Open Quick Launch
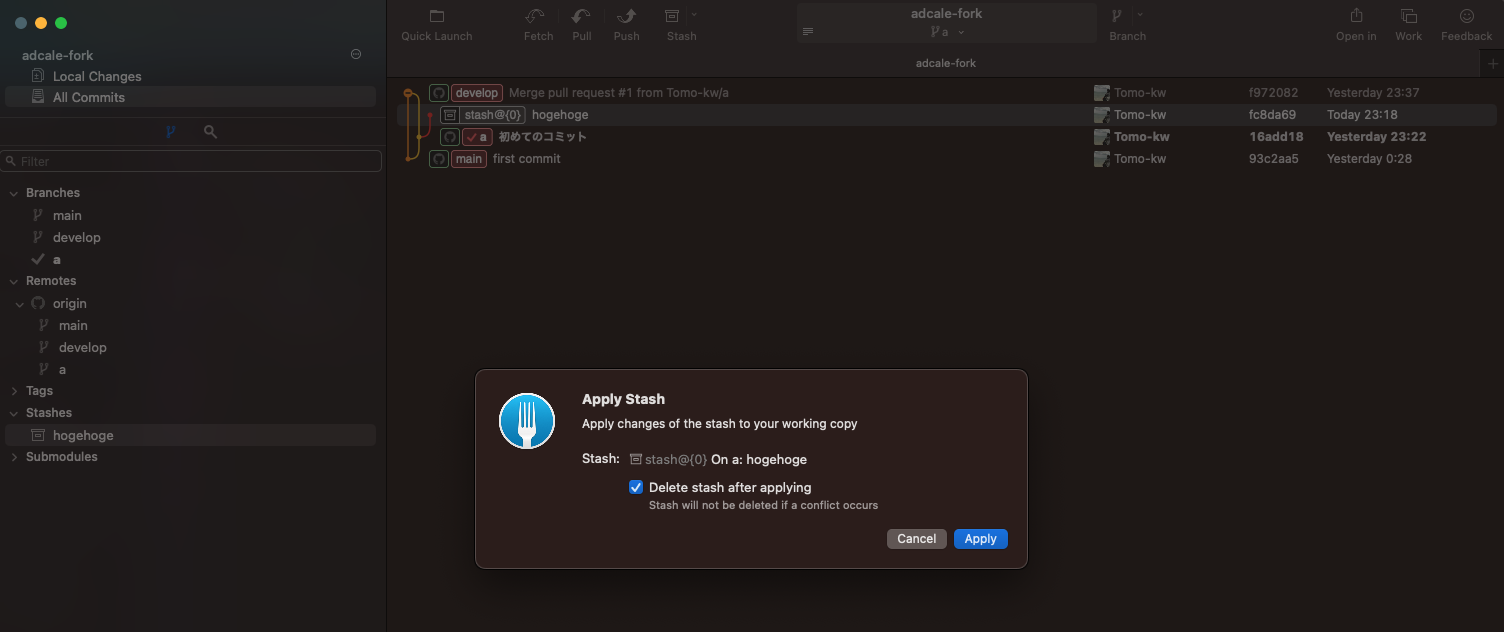 436,22
